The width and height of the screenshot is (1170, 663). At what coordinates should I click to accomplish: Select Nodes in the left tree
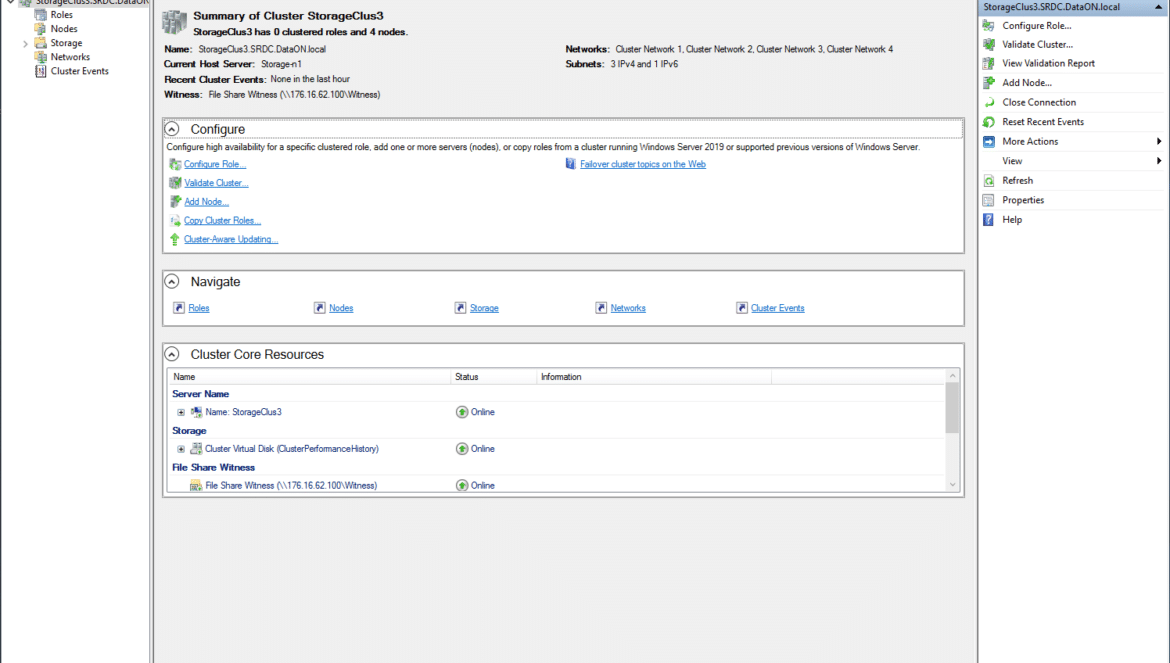[64, 29]
